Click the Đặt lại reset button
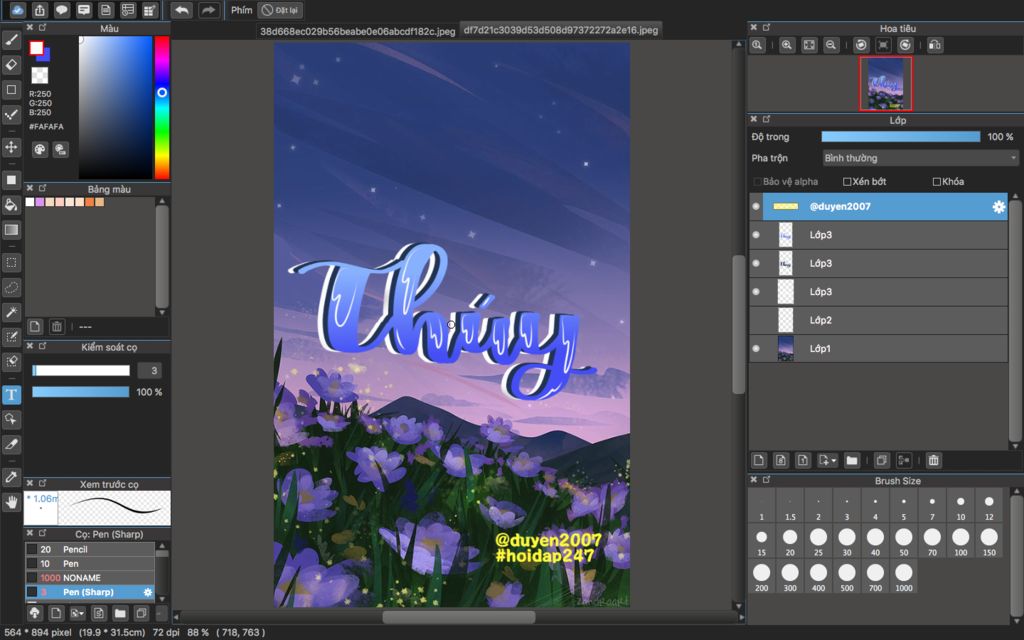The image size is (1024, 640). coord(281,10)
